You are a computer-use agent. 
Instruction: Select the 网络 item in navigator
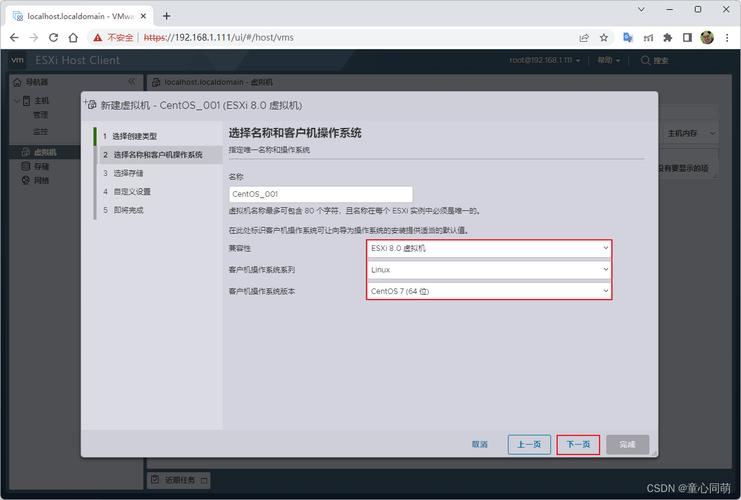(x=41, y=181)
